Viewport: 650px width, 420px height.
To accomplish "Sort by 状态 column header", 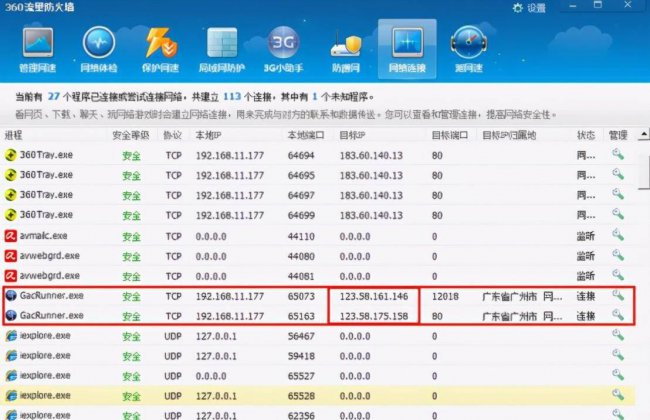I will coord(586,135).
